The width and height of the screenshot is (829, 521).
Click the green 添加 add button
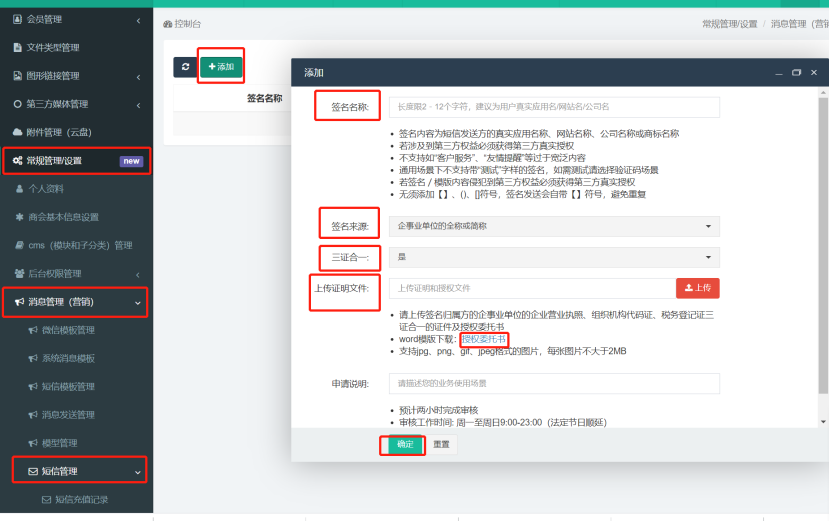[221, 67]
